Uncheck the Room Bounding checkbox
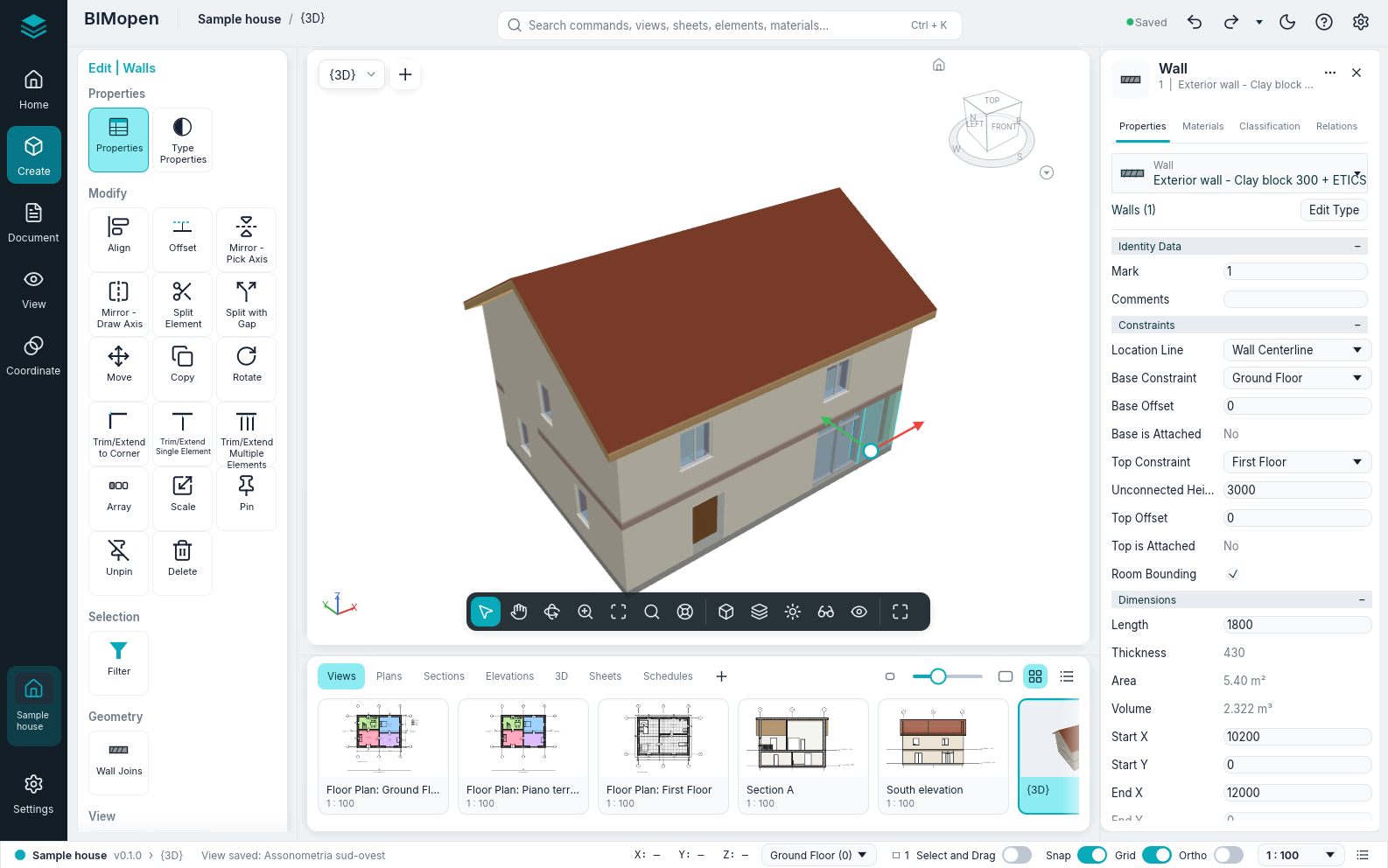Screen dimensions: 1388x868 (x=1233, y=574)
